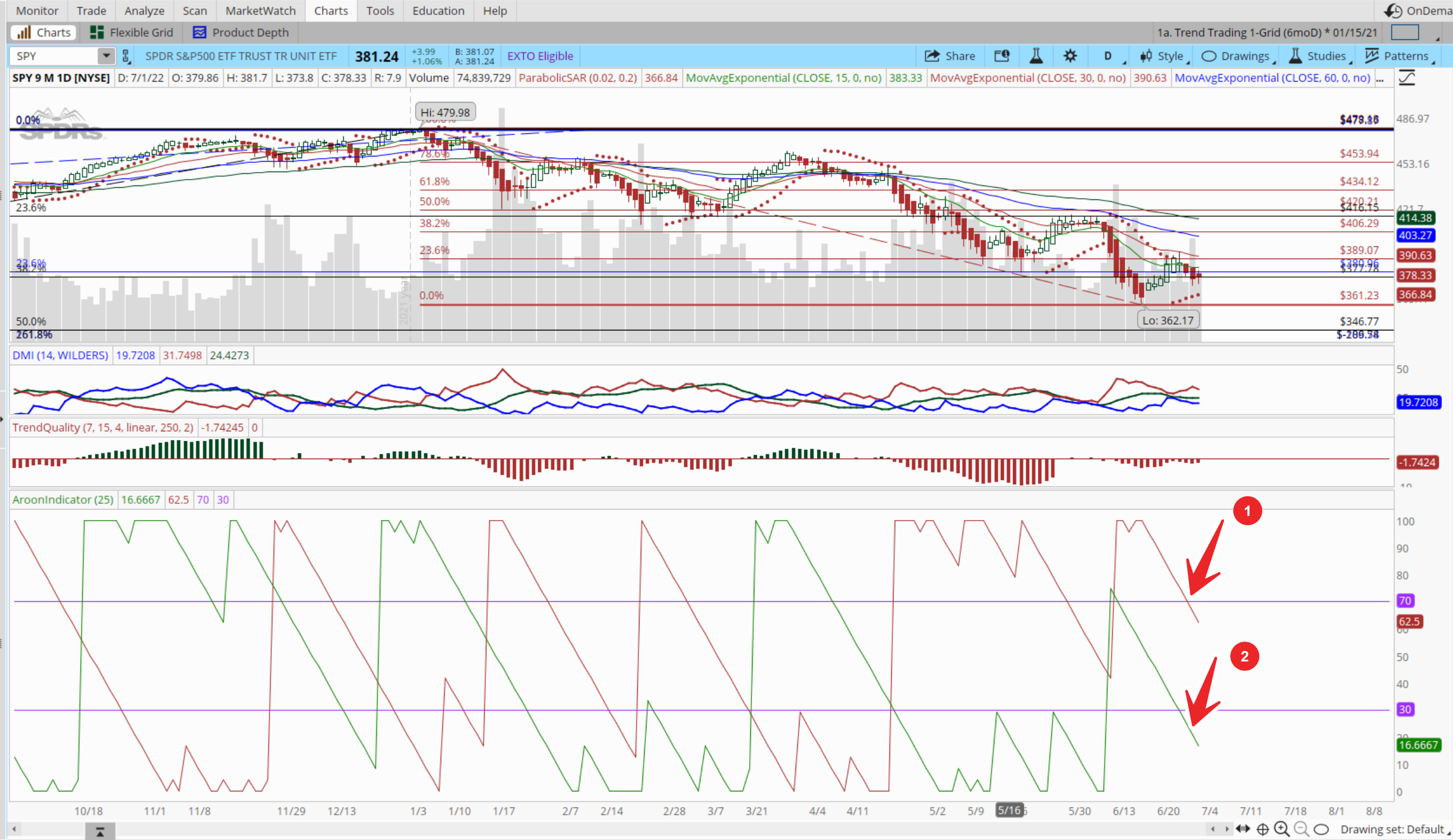Open the Drawing set Default dropdown
This screenshot has width=1453, height=840.
(x=1393, y=829)
